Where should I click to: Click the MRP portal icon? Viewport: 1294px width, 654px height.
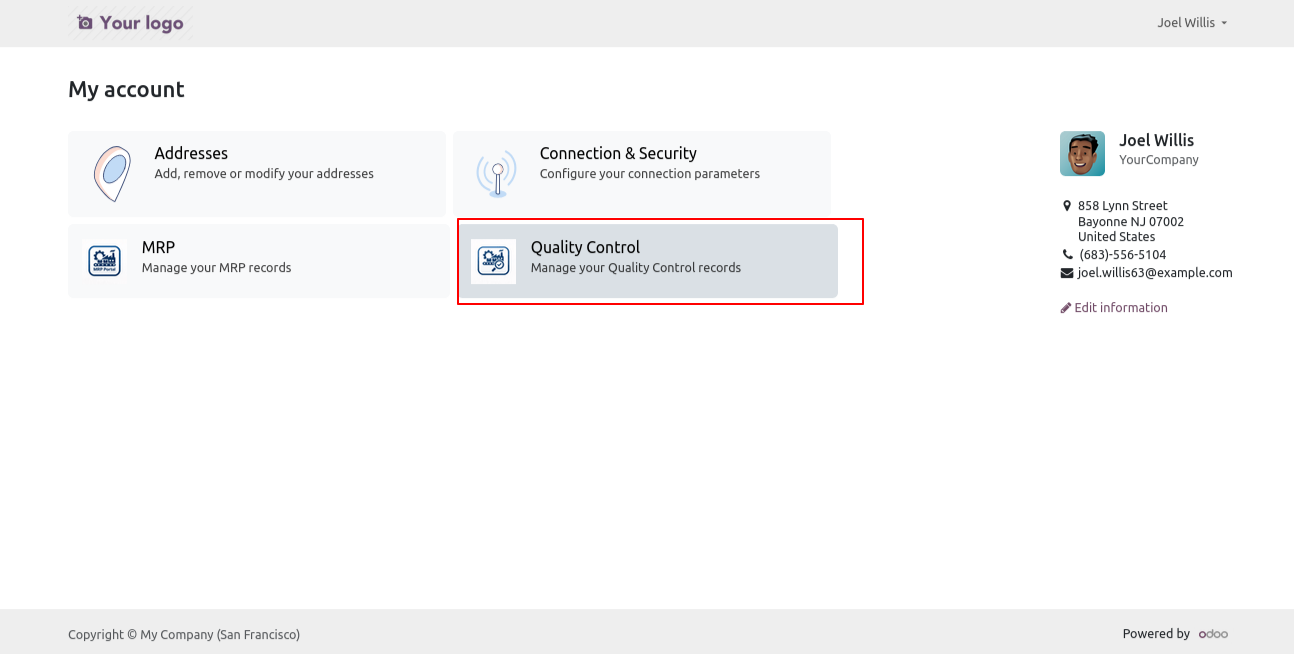point(105,260)
